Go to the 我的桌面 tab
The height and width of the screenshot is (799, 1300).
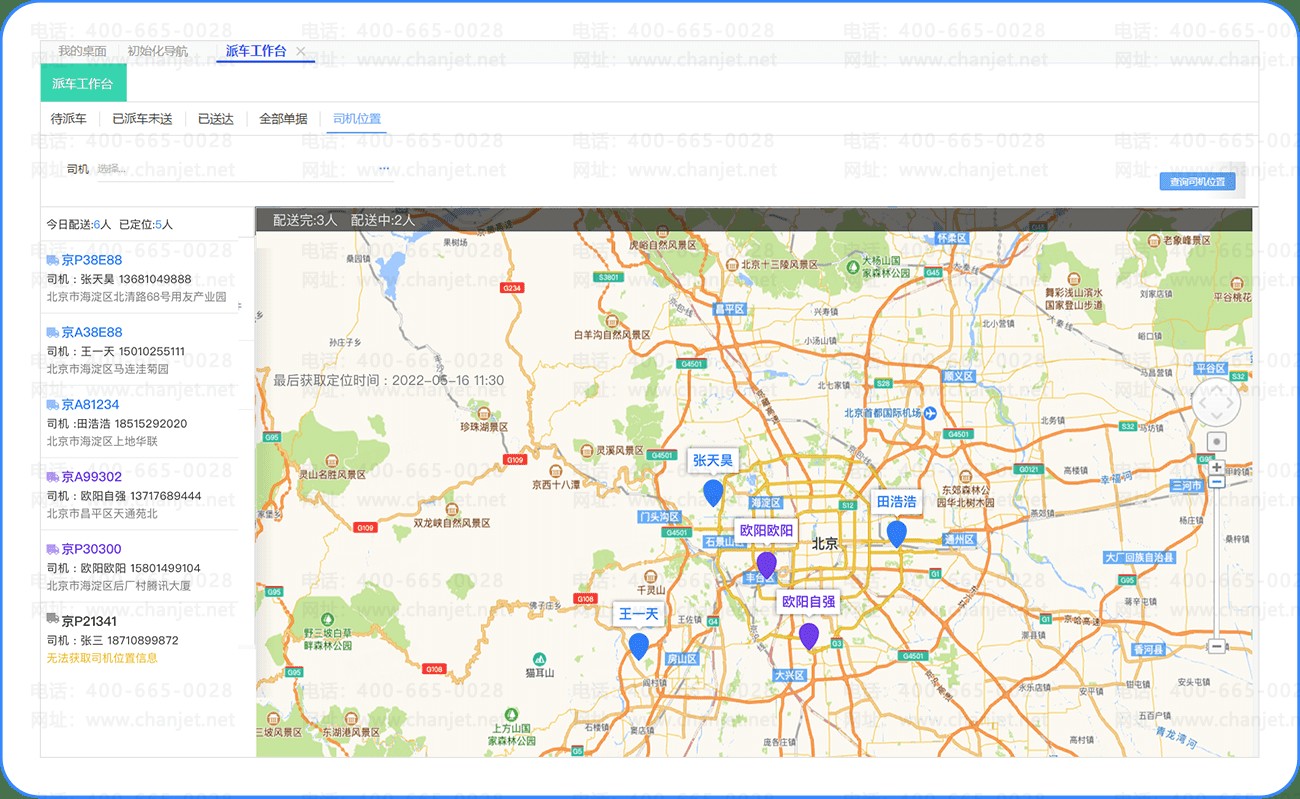coord(82,51)
